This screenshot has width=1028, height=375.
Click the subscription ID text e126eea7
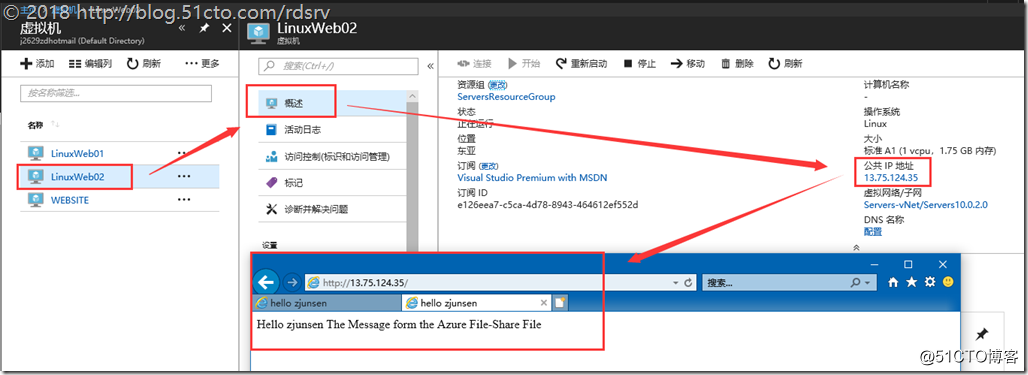point(547,205)
